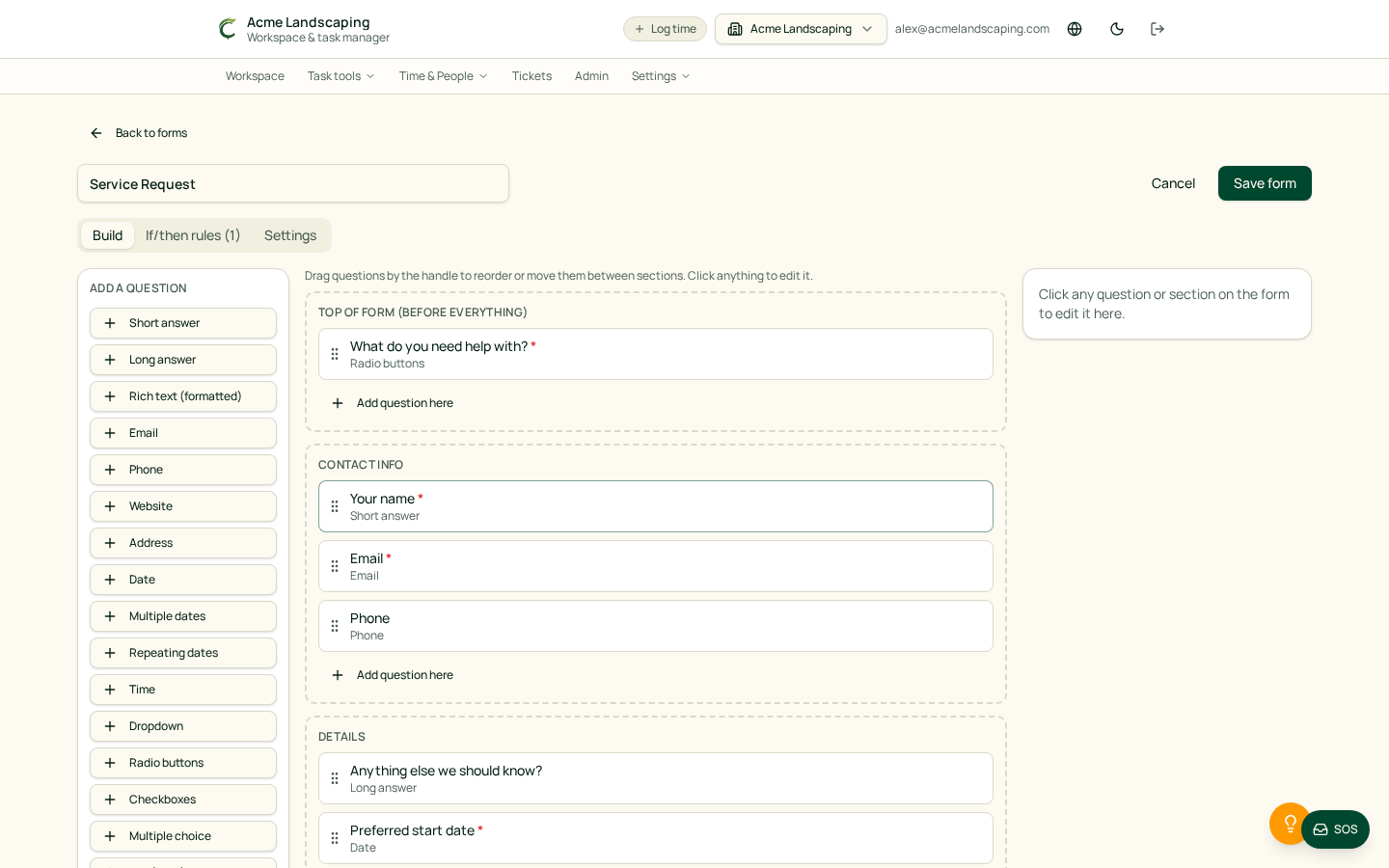Grab drag handle for 'Preferred start date'

click(x=335, y=838)
